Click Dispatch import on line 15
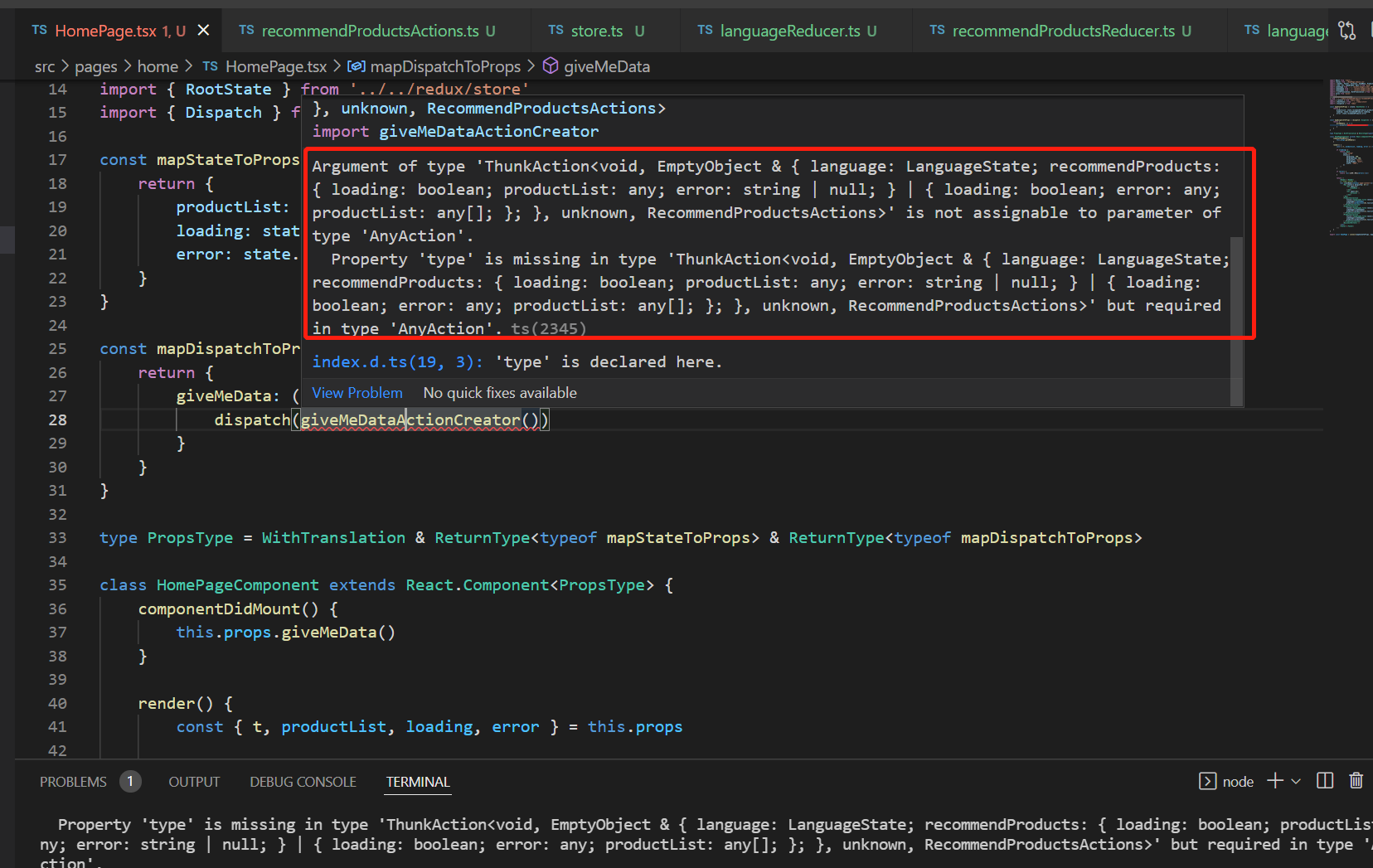The width and height of the screenshot is (1373, 868). coord(223,113)
